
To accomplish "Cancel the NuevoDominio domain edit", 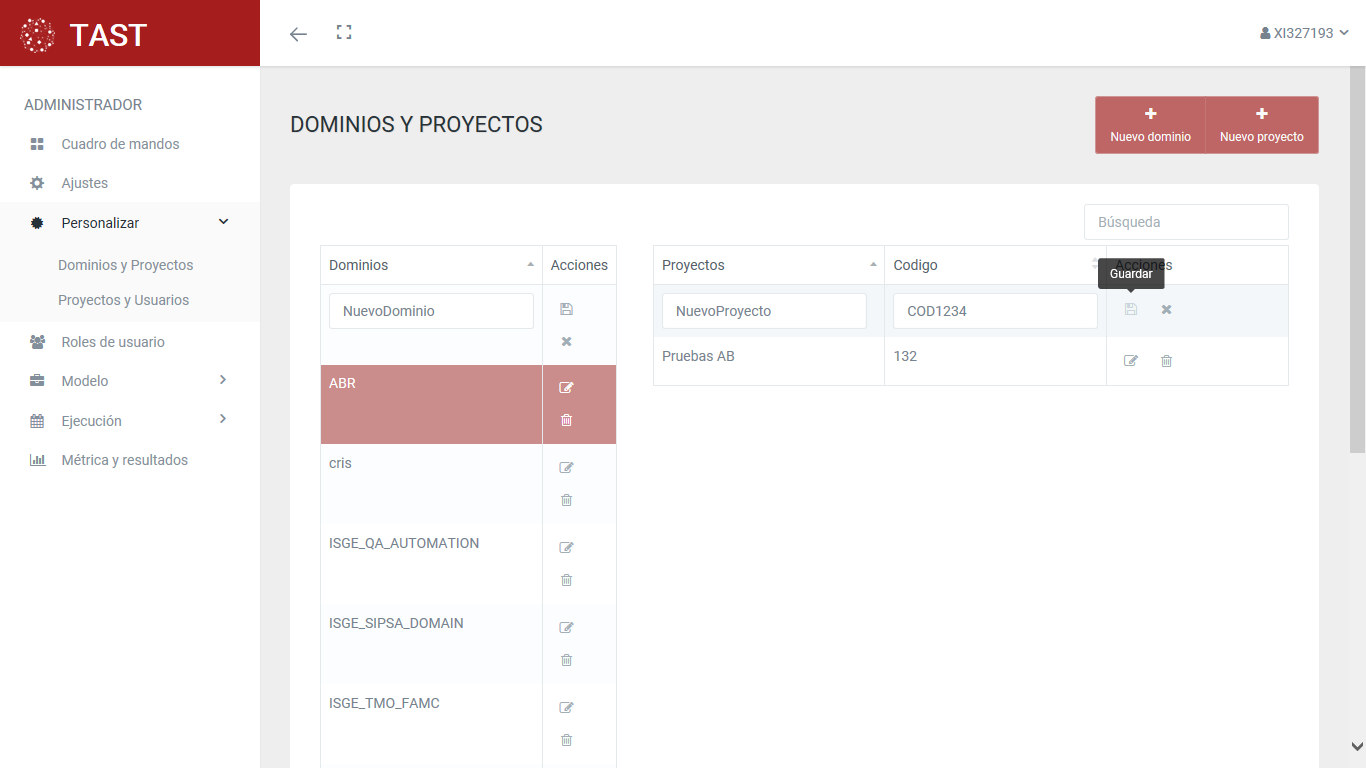I will 566,342.
